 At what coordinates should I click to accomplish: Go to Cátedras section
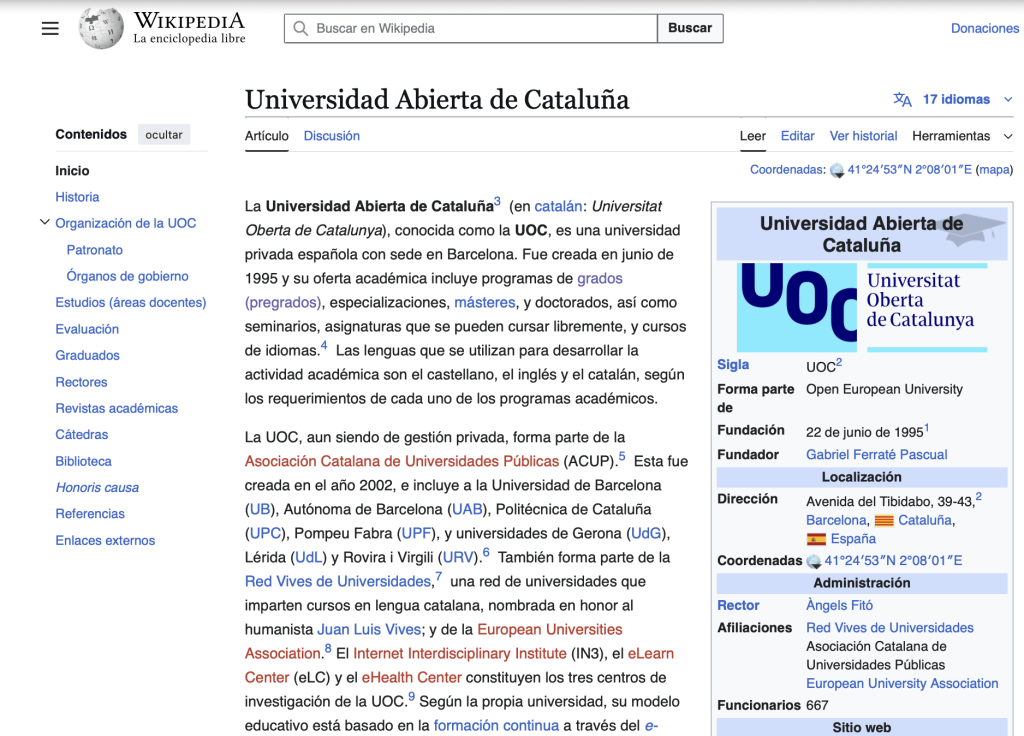click(x=82, y=434)
